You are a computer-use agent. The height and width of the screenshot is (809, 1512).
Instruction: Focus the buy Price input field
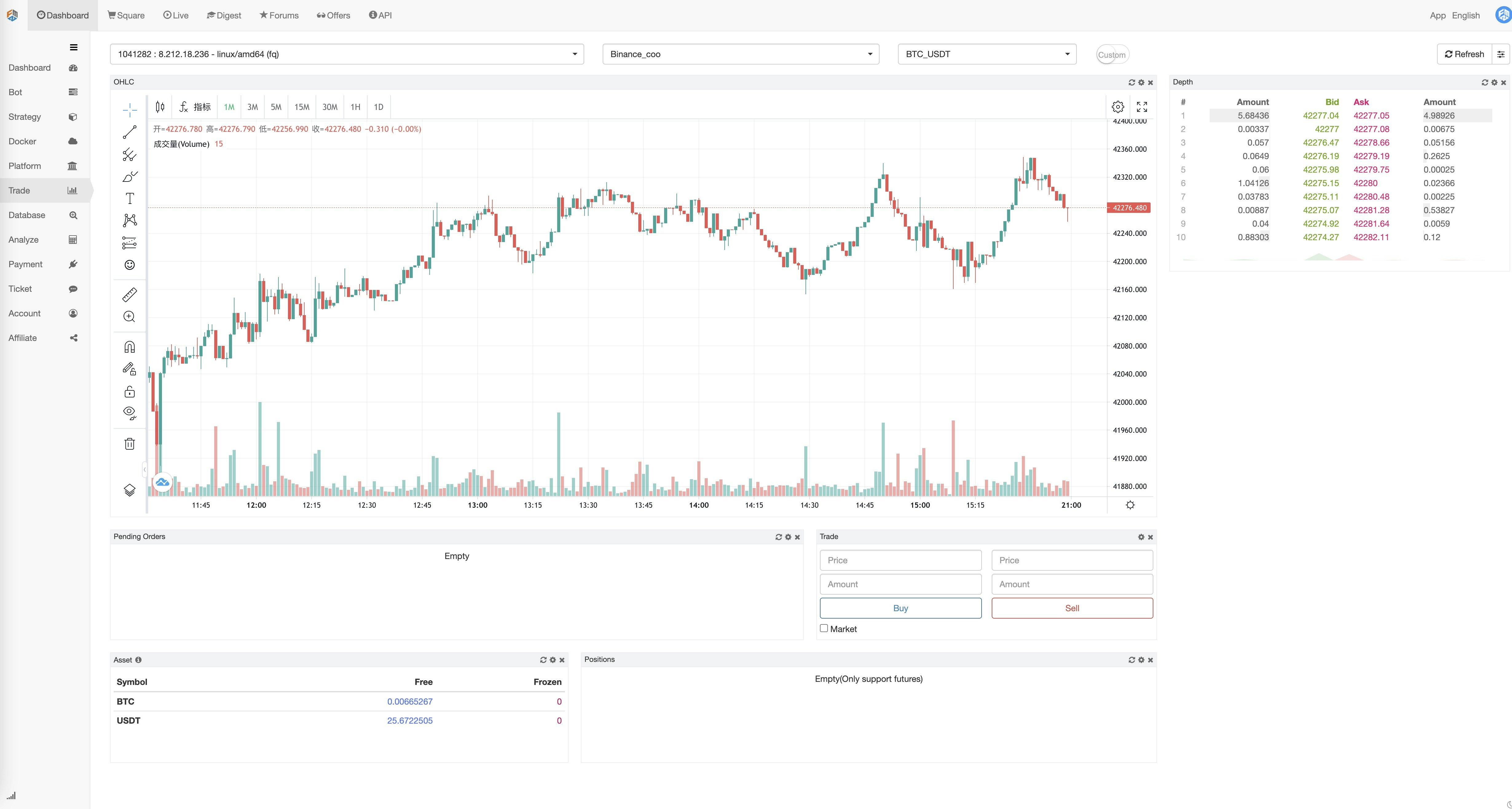[x=900, y=560]
